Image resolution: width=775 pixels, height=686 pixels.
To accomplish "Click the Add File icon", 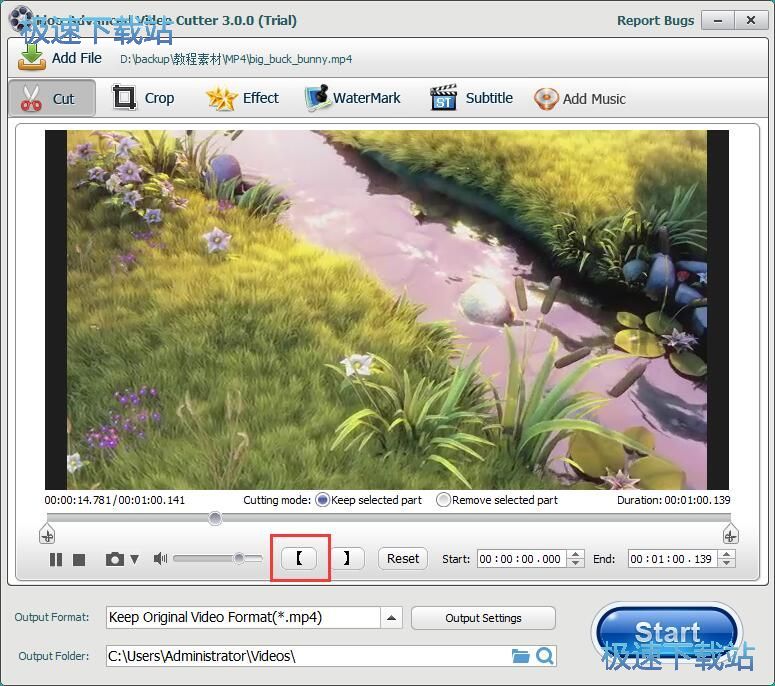I will tap(32, 57).
